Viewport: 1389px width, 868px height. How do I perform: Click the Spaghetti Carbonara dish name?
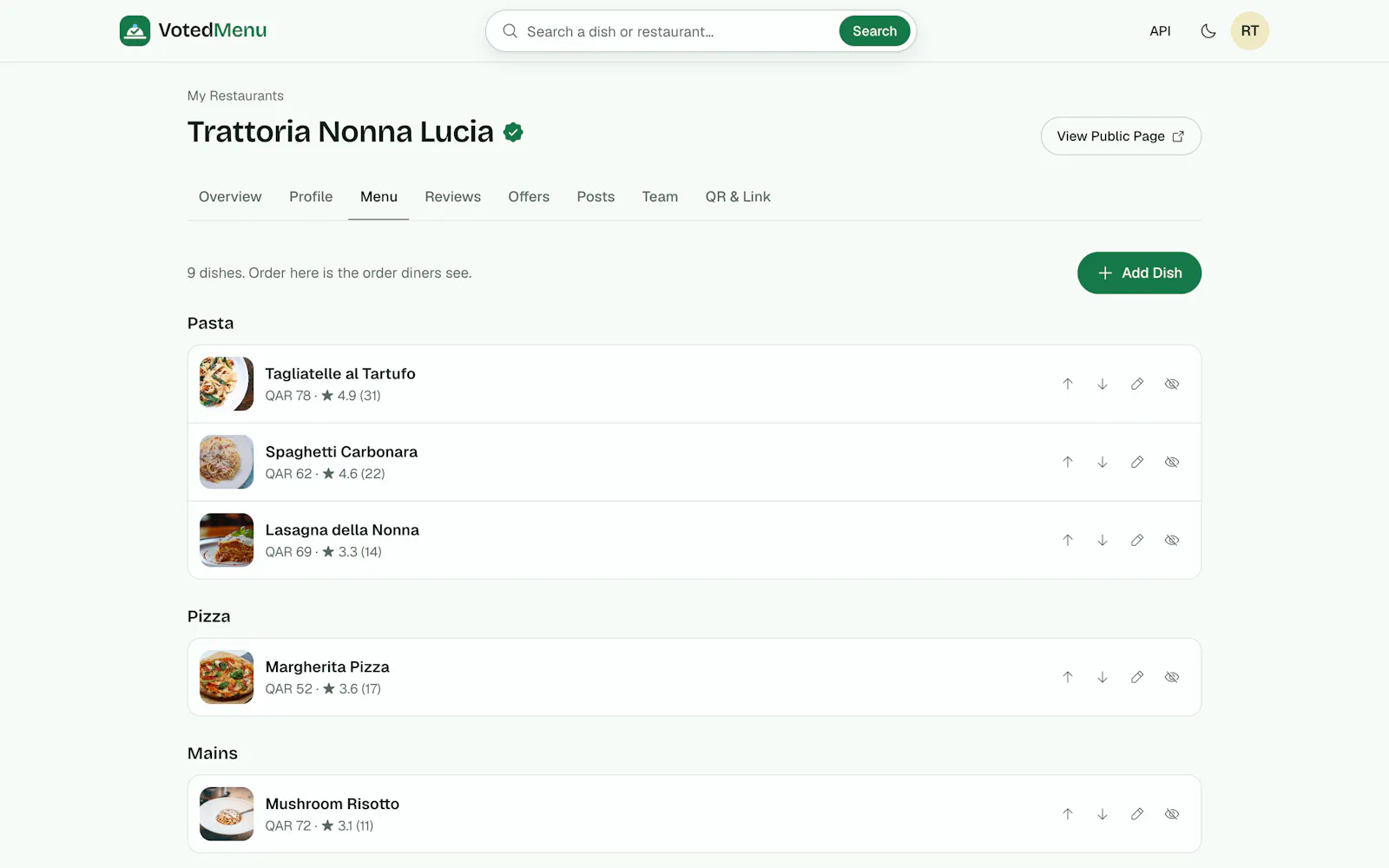341,452
